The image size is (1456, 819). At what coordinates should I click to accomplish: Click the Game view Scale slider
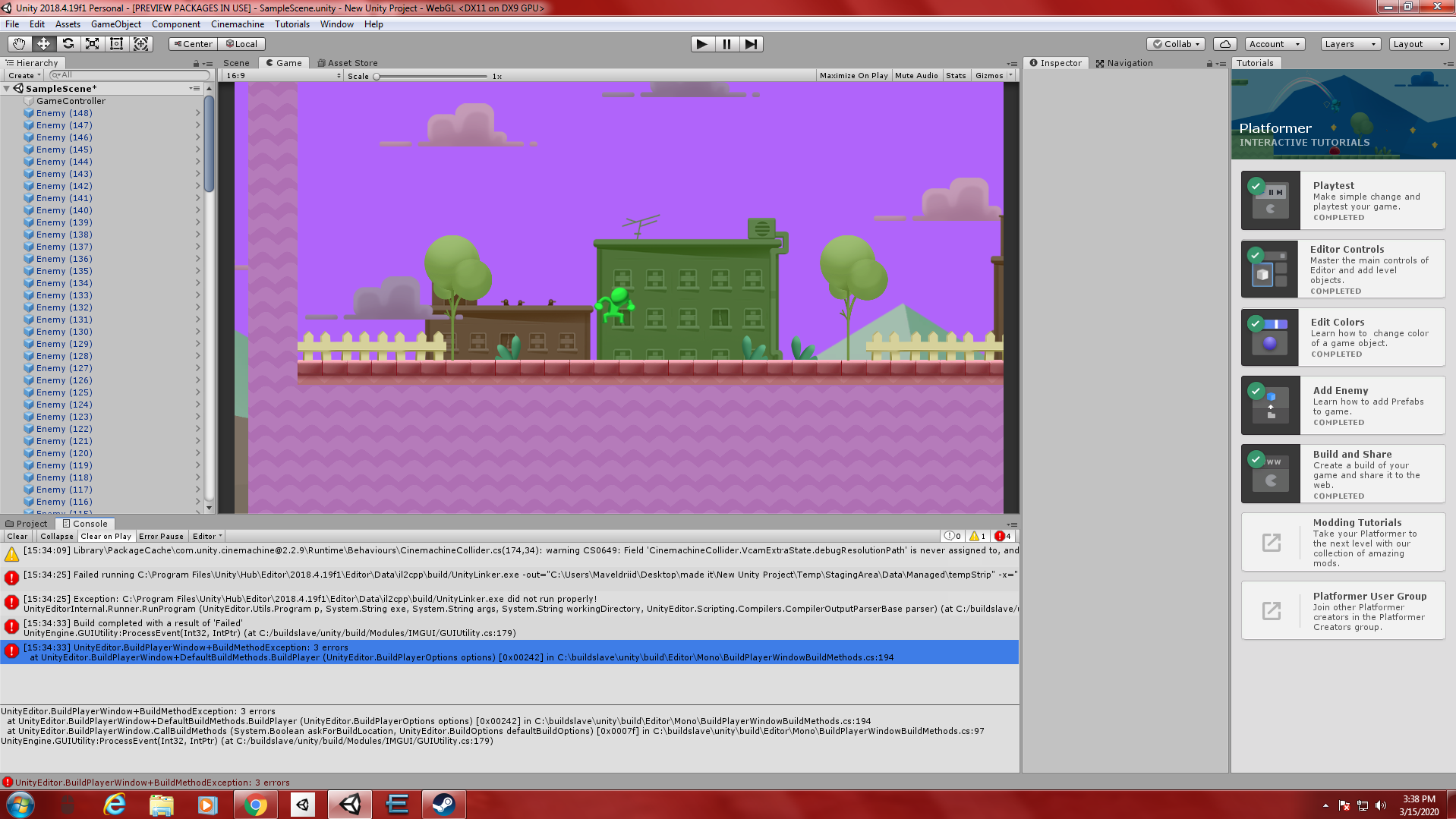coord(430,77)
